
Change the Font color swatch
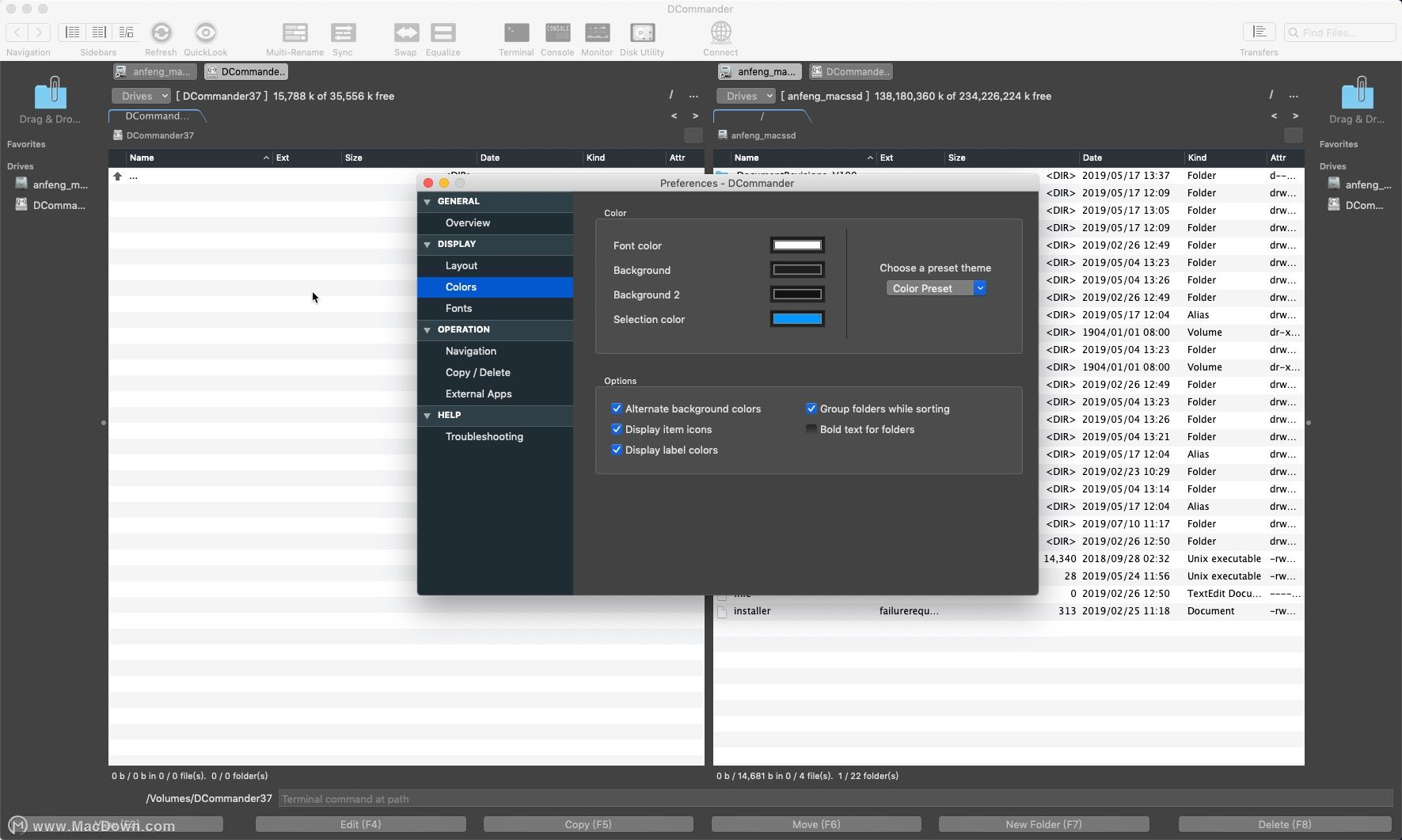(x=797, y=245)
